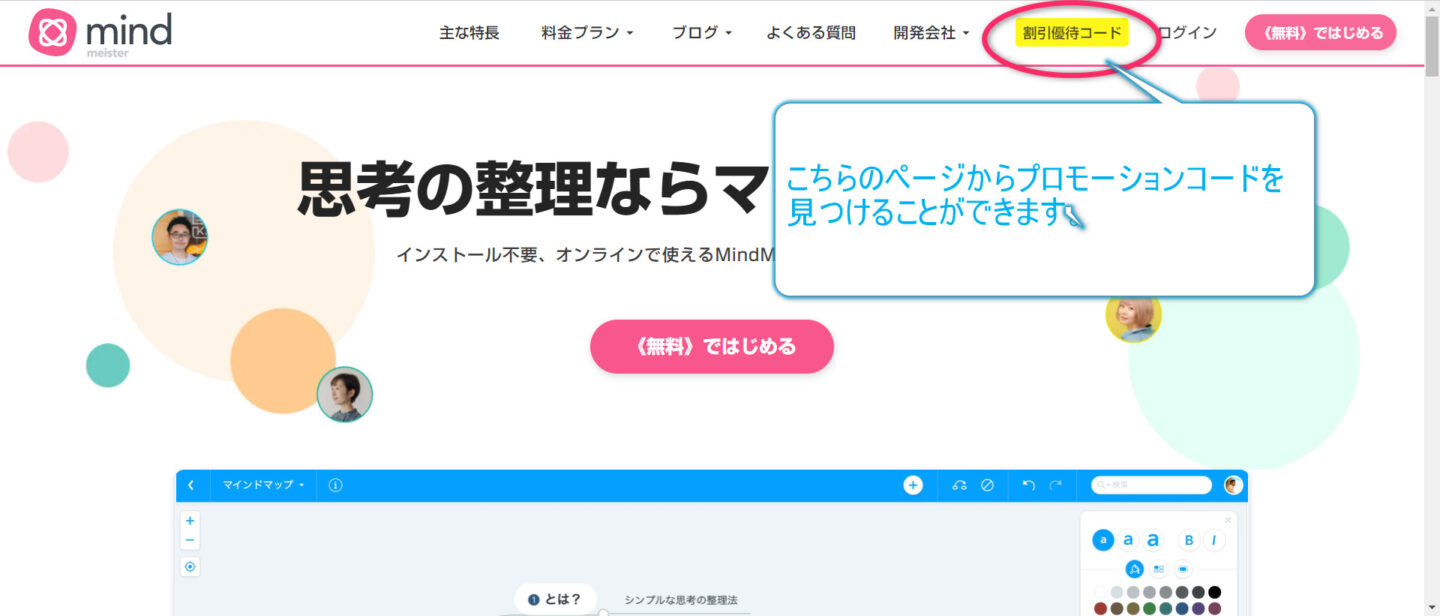Click the large center 《無料》ではじめる button
The height and width of the screenshot is (616, 1440).
tap(712, 347)
